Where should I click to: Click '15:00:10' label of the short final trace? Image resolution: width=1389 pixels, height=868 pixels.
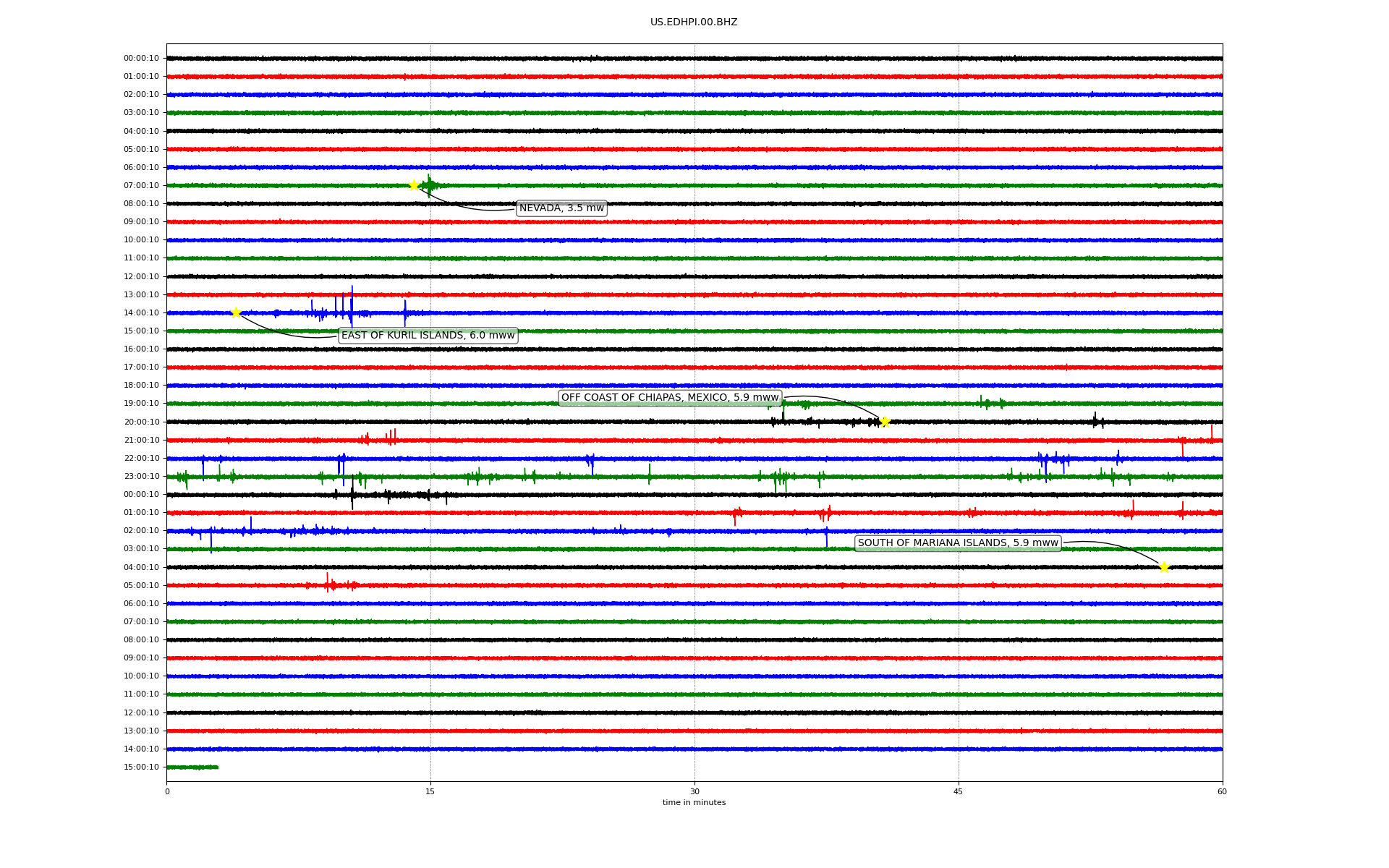click(x=141, y=767)
